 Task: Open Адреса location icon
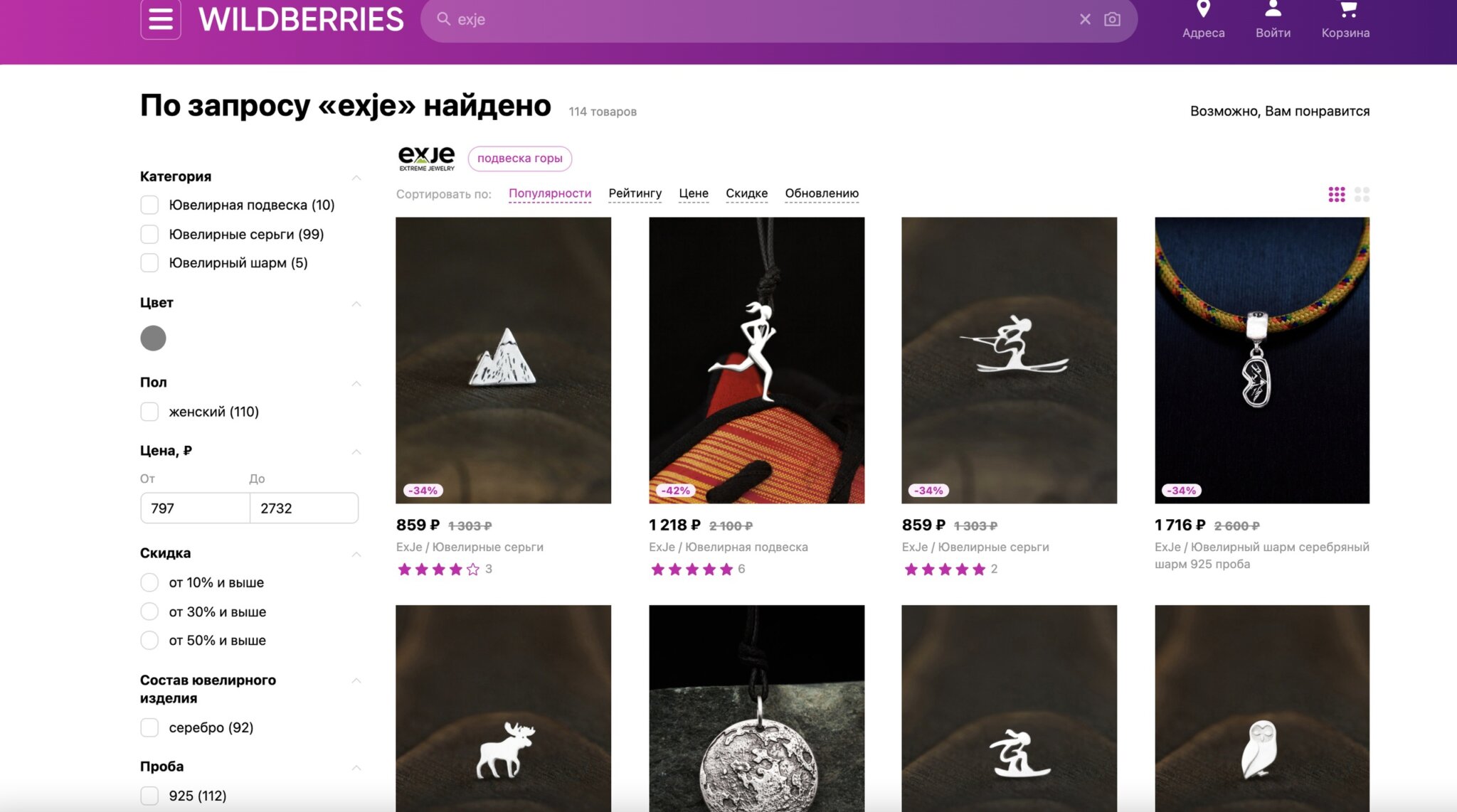(1203, 10)
